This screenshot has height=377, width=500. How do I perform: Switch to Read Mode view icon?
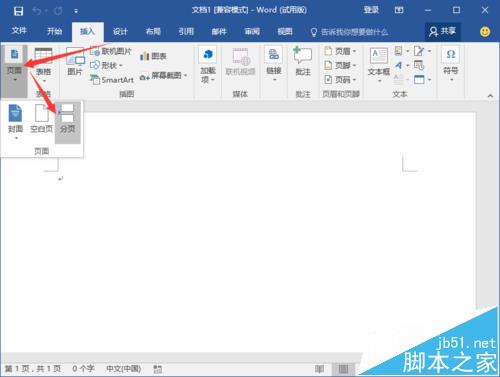(x=319, y=369)
